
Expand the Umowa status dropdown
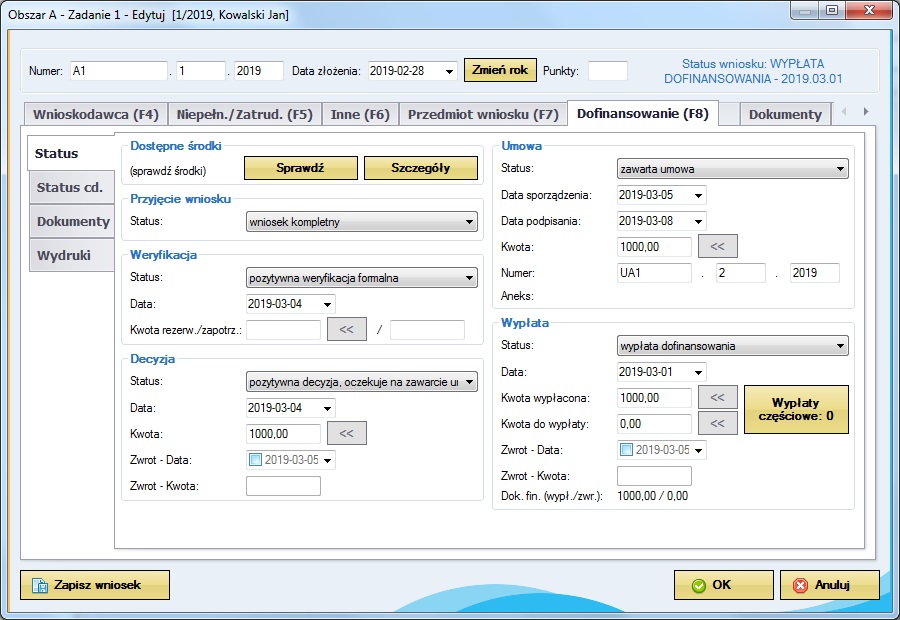point(840,169)
